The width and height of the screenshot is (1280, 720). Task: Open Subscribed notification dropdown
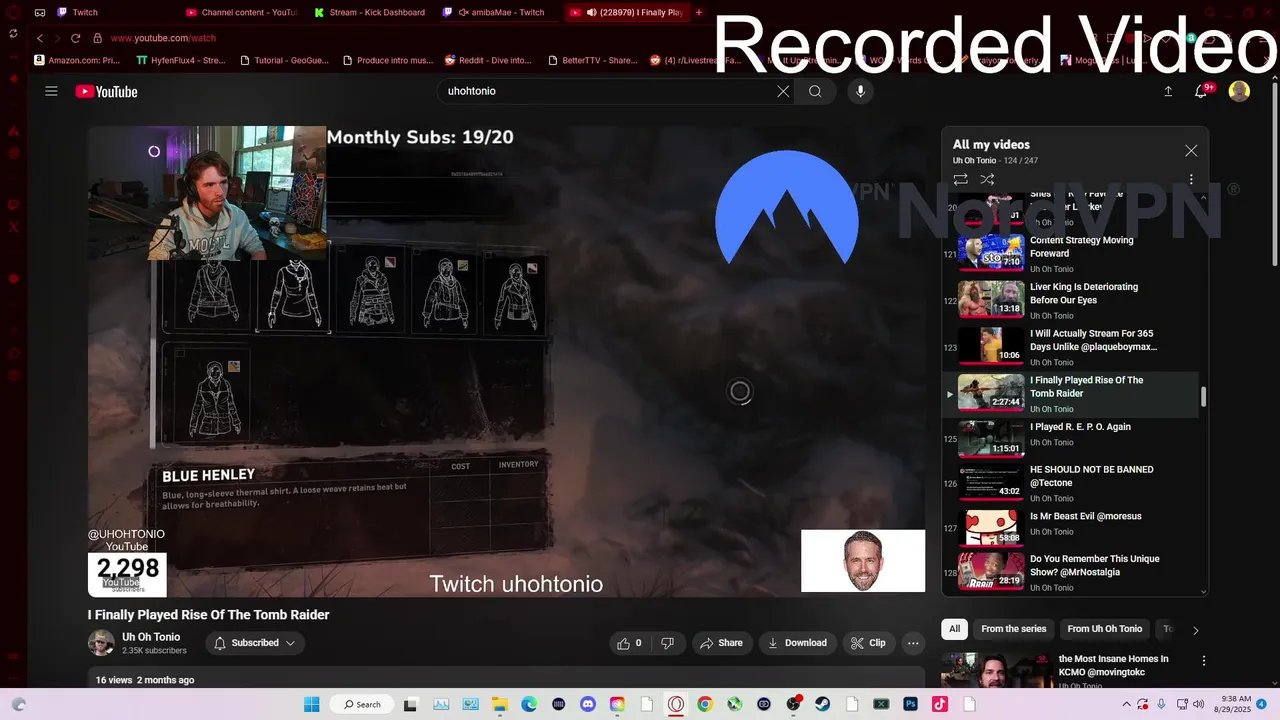pos(255,643)
